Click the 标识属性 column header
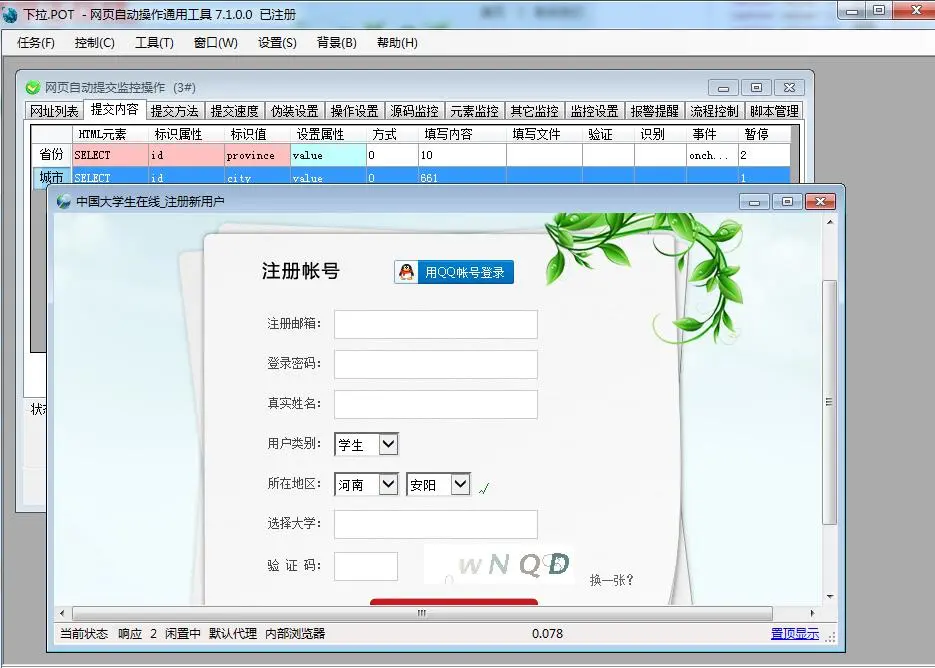The width and height of the screenshot is (935, 668). click(x=186, y=134)
